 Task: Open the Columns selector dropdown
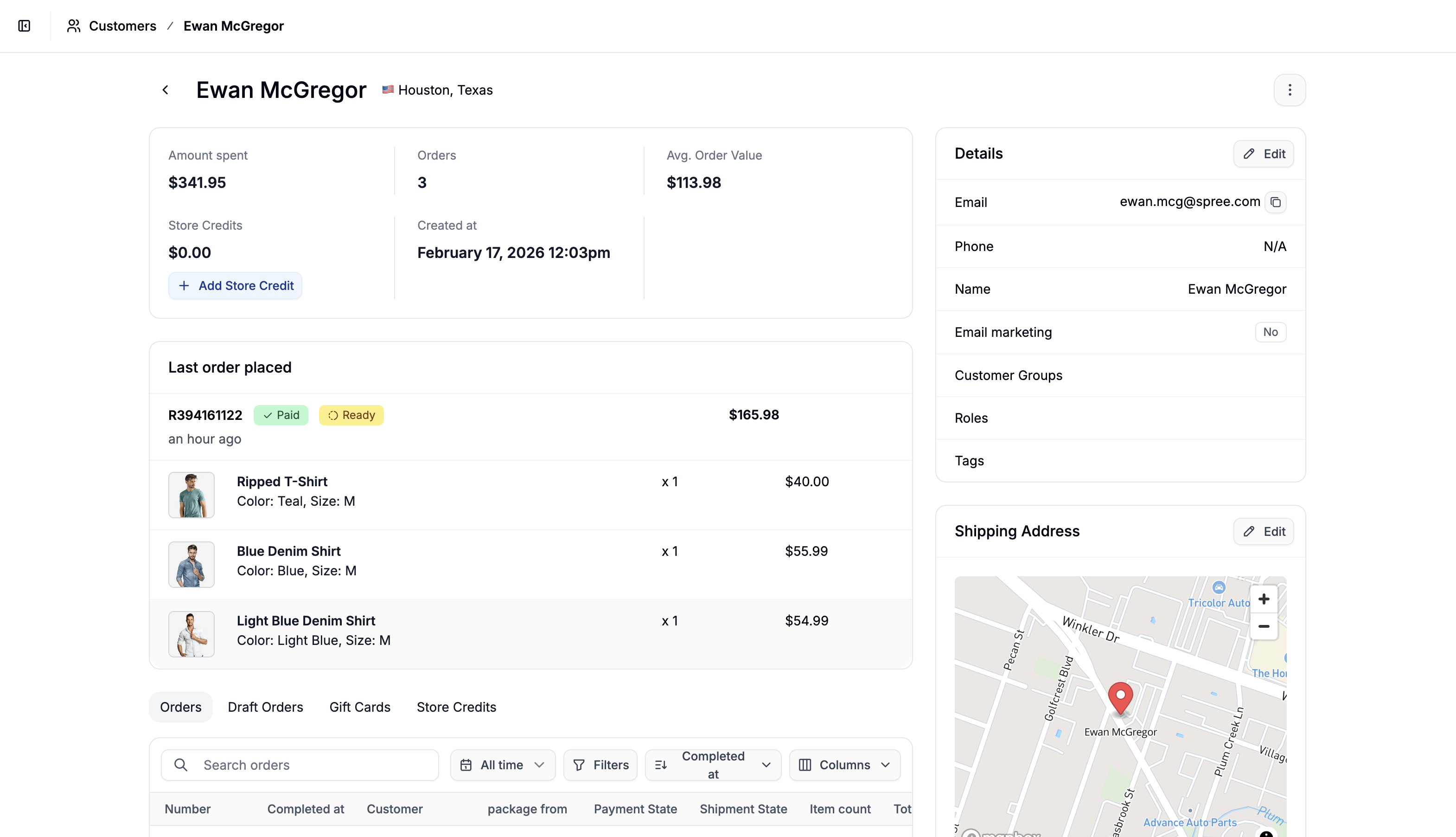(844, 765)
